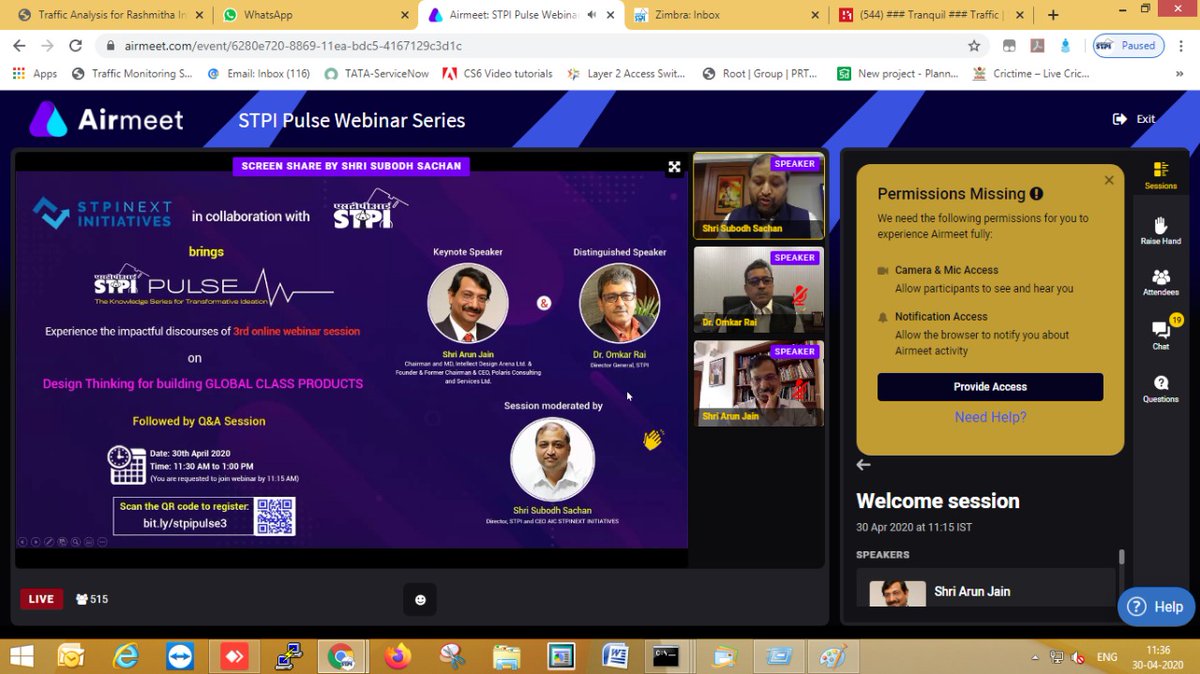Select Shri Arun Jain video tile
This screenshot has width=1200, height=674.
coord(758,383)
